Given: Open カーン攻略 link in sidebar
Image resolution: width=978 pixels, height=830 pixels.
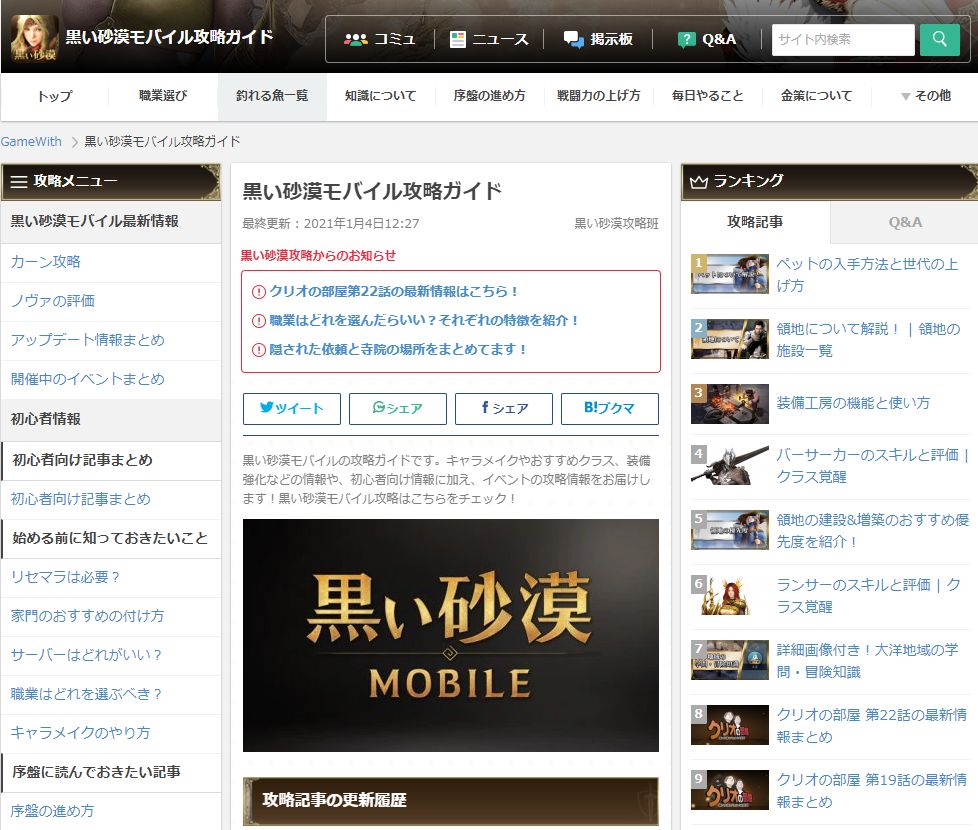Looking at the screenshot, I should tap(46, 262).
